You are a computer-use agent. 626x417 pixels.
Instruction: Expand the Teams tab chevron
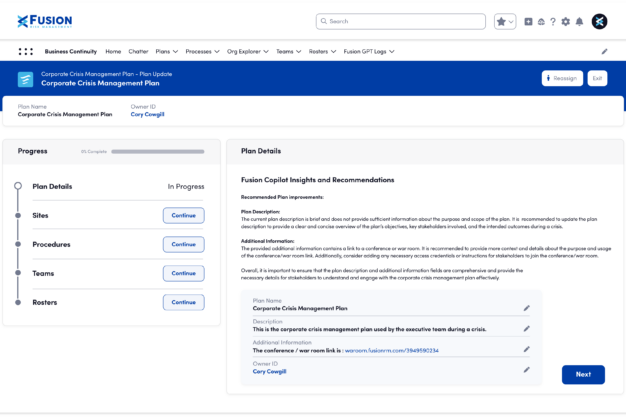[298, 52]
